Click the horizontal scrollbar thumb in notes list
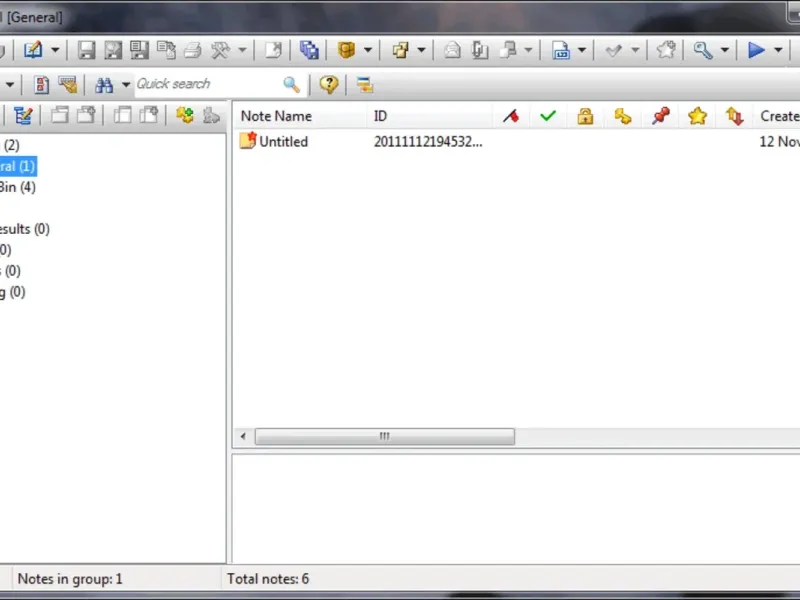The image size is (800, 600). [x=385, y=436]
